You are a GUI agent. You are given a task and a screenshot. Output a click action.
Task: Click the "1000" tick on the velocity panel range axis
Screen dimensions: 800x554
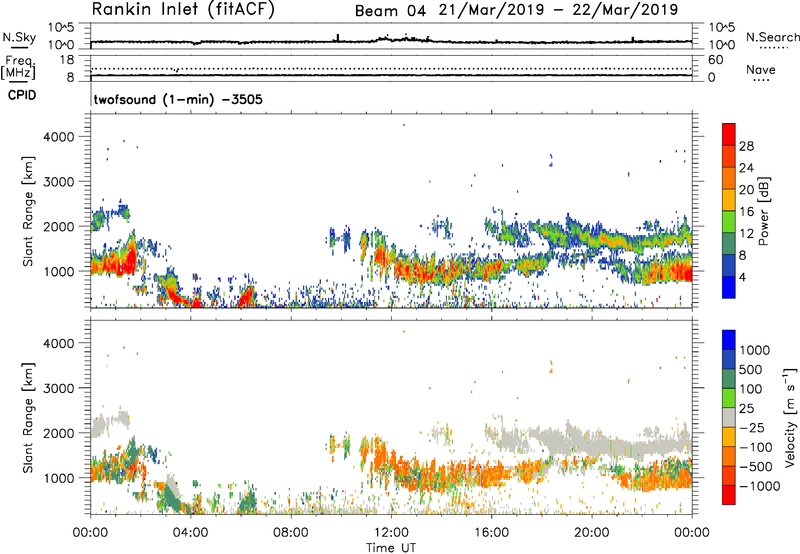[x=59, y=478]
